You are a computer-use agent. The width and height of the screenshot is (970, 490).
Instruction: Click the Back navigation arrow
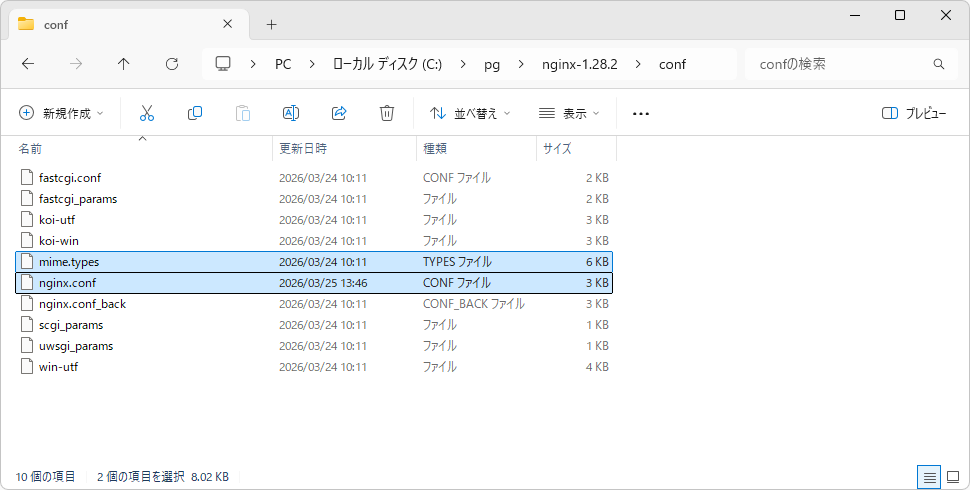[28, 64]
